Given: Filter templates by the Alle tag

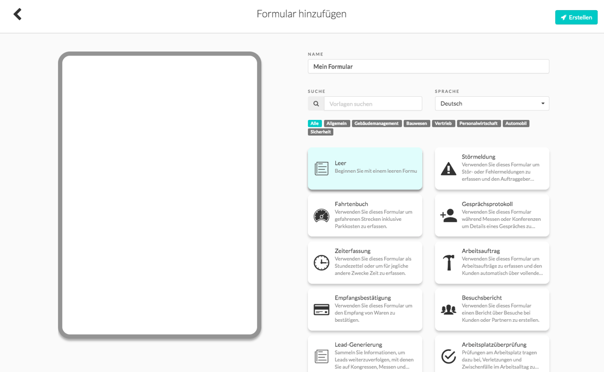Looking at the screenshot, I should [x=315, y=123].
